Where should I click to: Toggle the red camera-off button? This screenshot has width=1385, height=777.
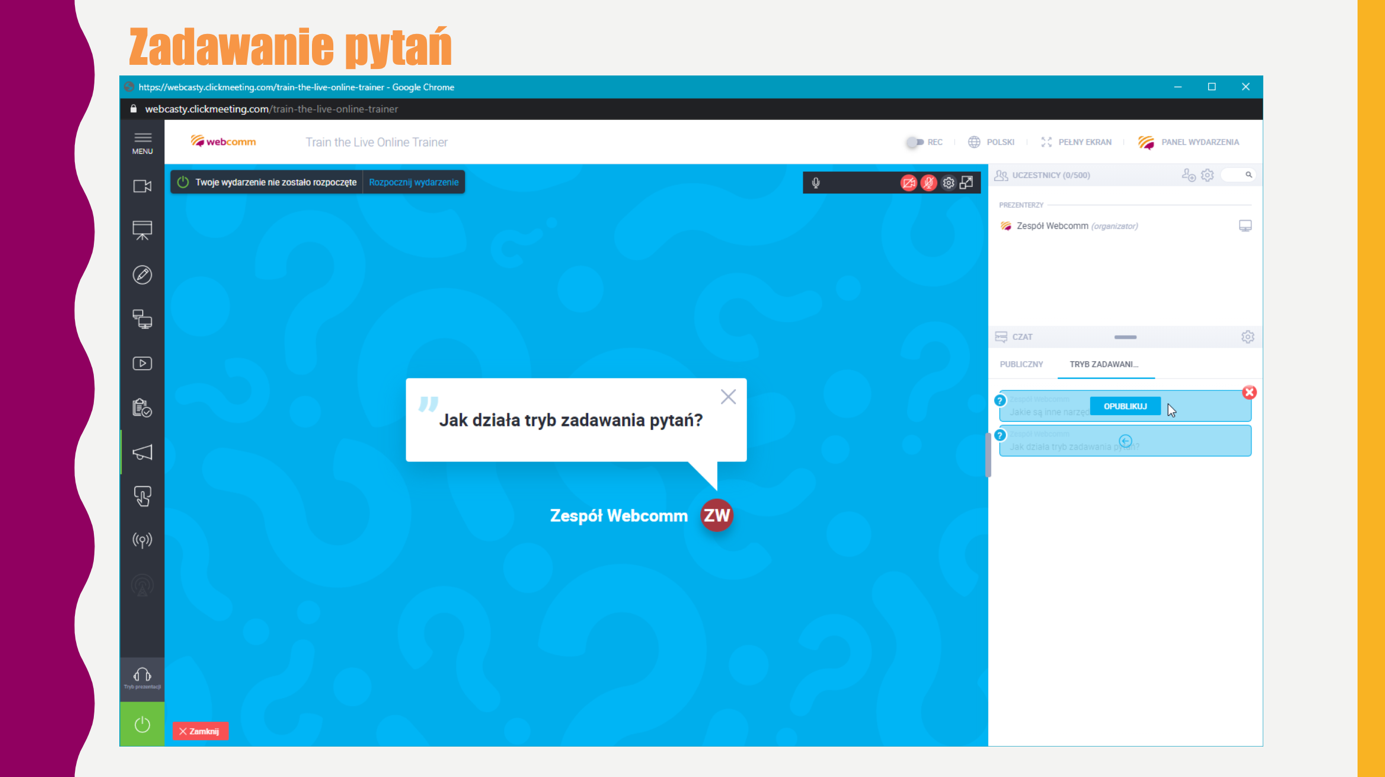[x=908, y=183]
